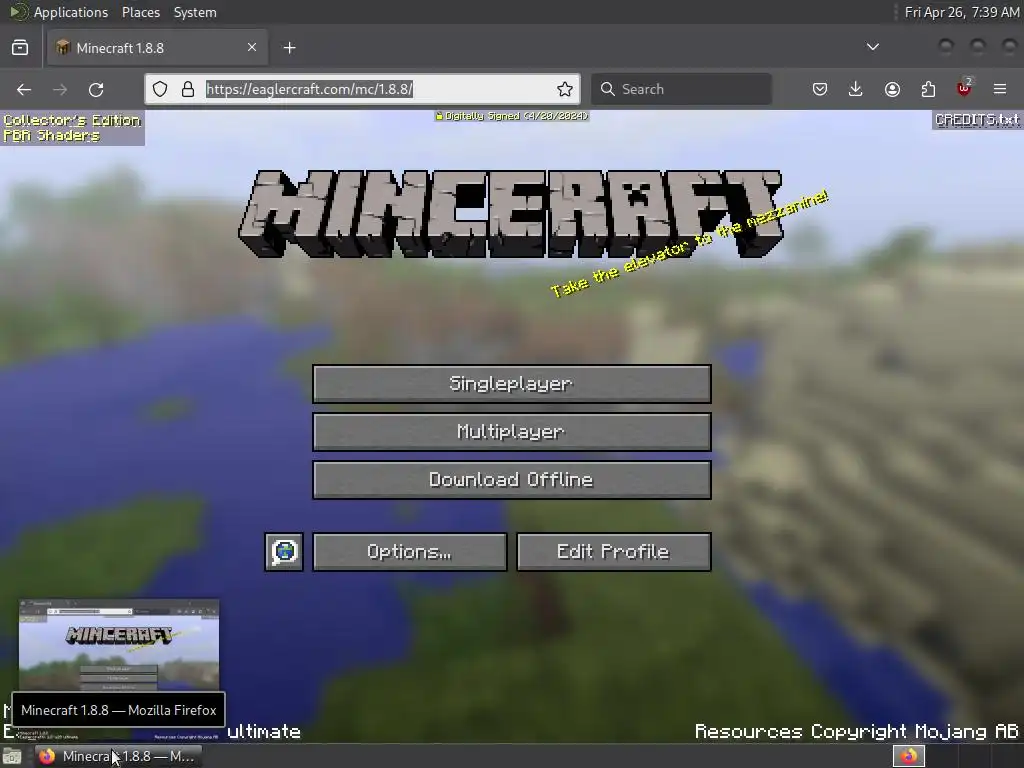Viewport: 1024px width, 768px height.
Task: Click the Download Offline button
Action: [x=511, y=480]
